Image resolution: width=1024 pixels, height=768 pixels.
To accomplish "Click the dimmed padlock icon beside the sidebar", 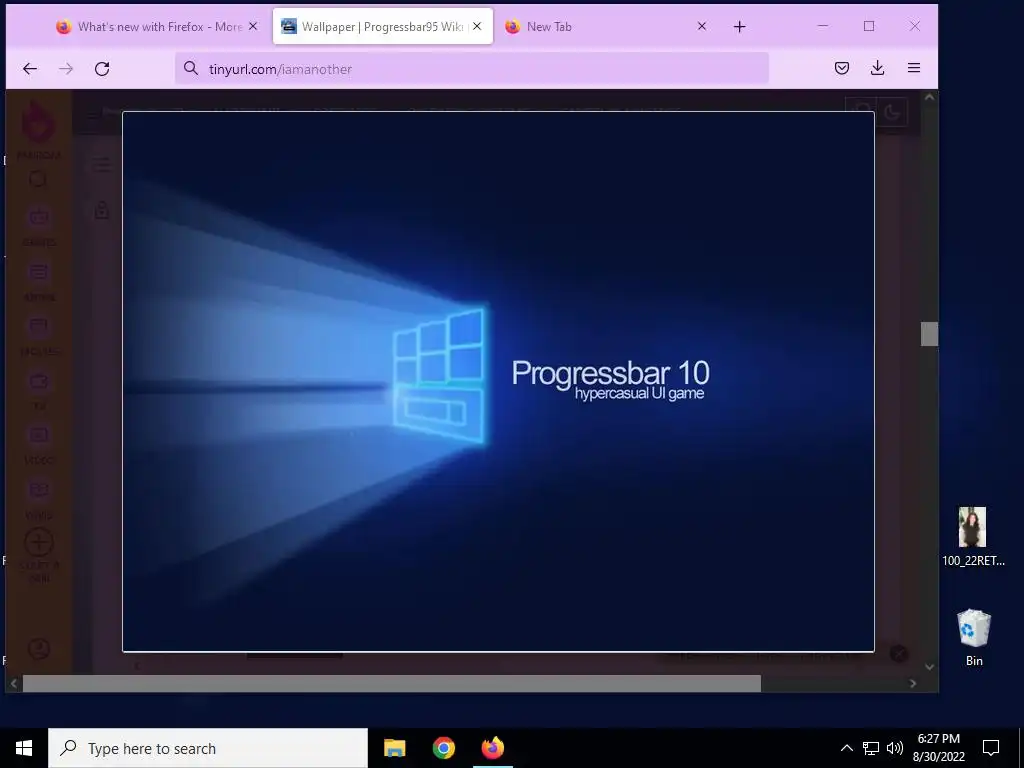I will (102, 210).
